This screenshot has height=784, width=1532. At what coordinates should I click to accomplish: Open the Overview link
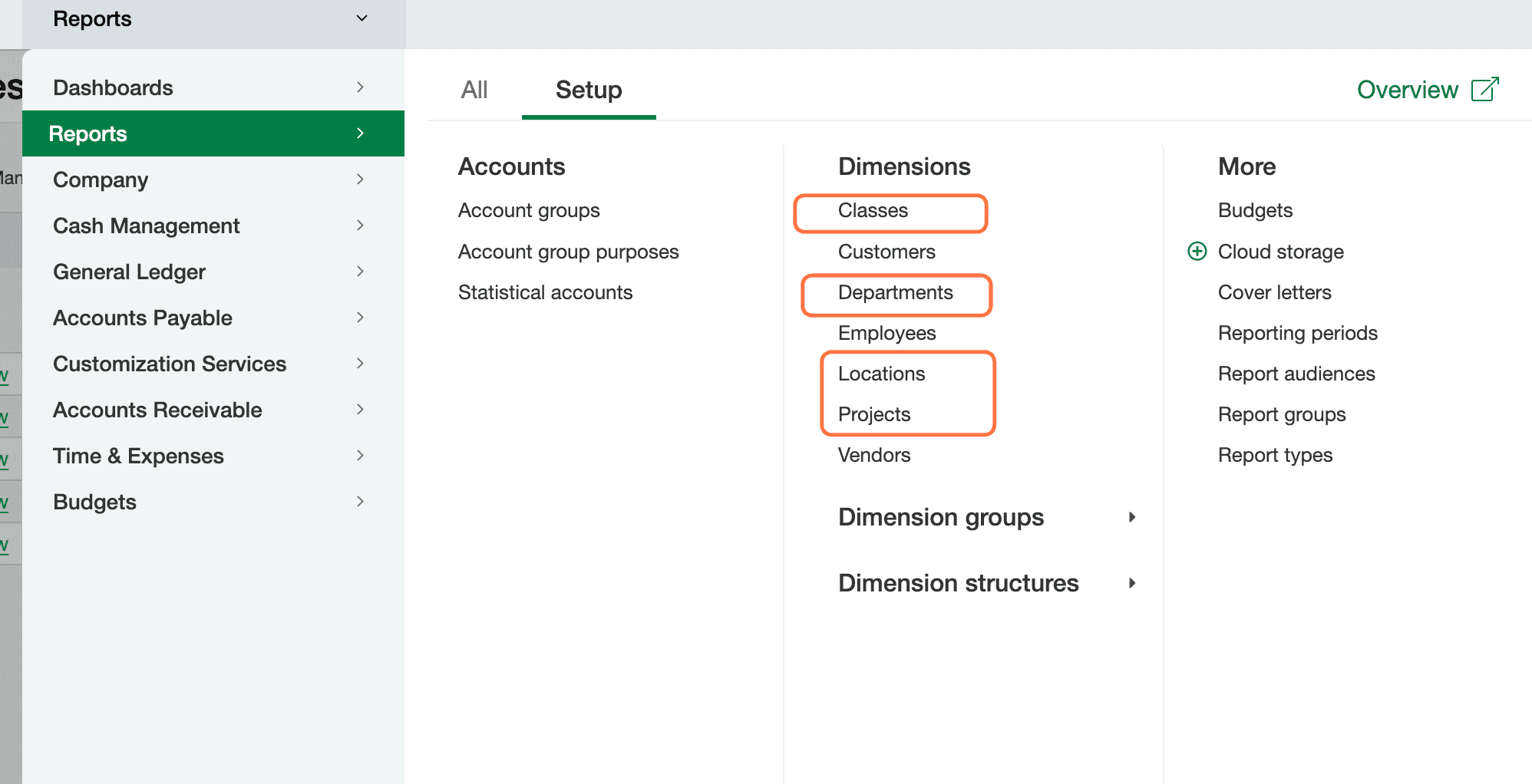(x=1407, y=90)
